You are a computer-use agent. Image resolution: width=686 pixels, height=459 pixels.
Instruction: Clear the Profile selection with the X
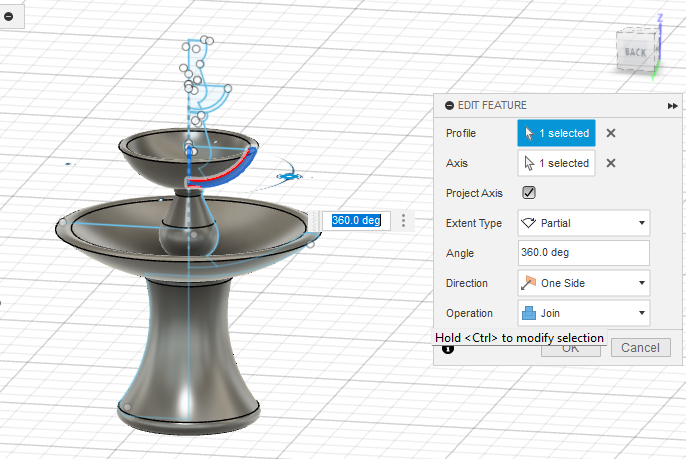[x=611, y=133]
